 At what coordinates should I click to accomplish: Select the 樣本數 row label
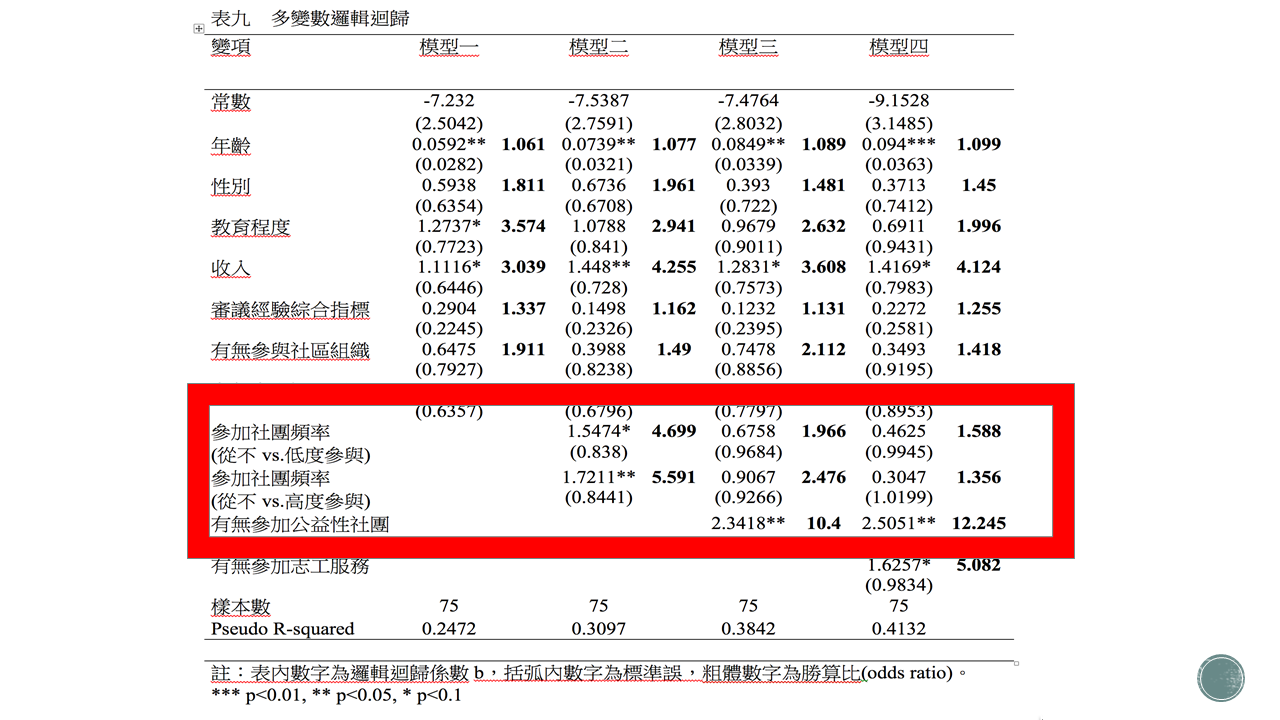[x=241, y=607]
